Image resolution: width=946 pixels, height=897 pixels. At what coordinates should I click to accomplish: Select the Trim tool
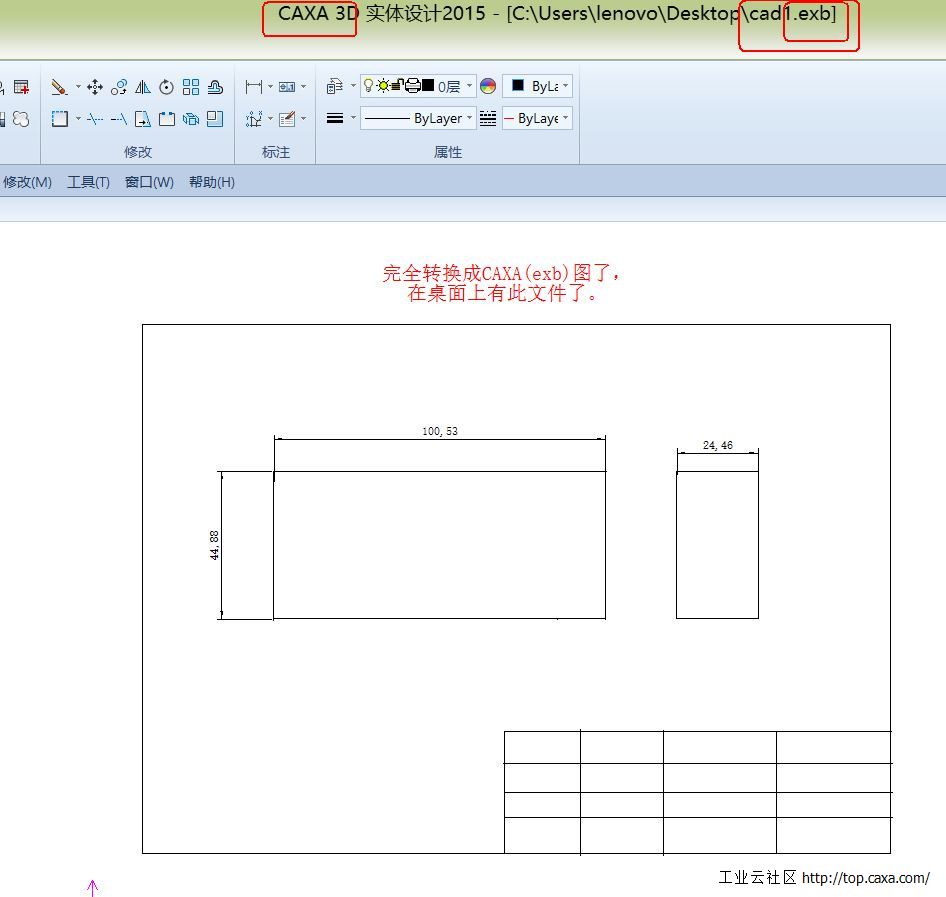coord(95,119)
